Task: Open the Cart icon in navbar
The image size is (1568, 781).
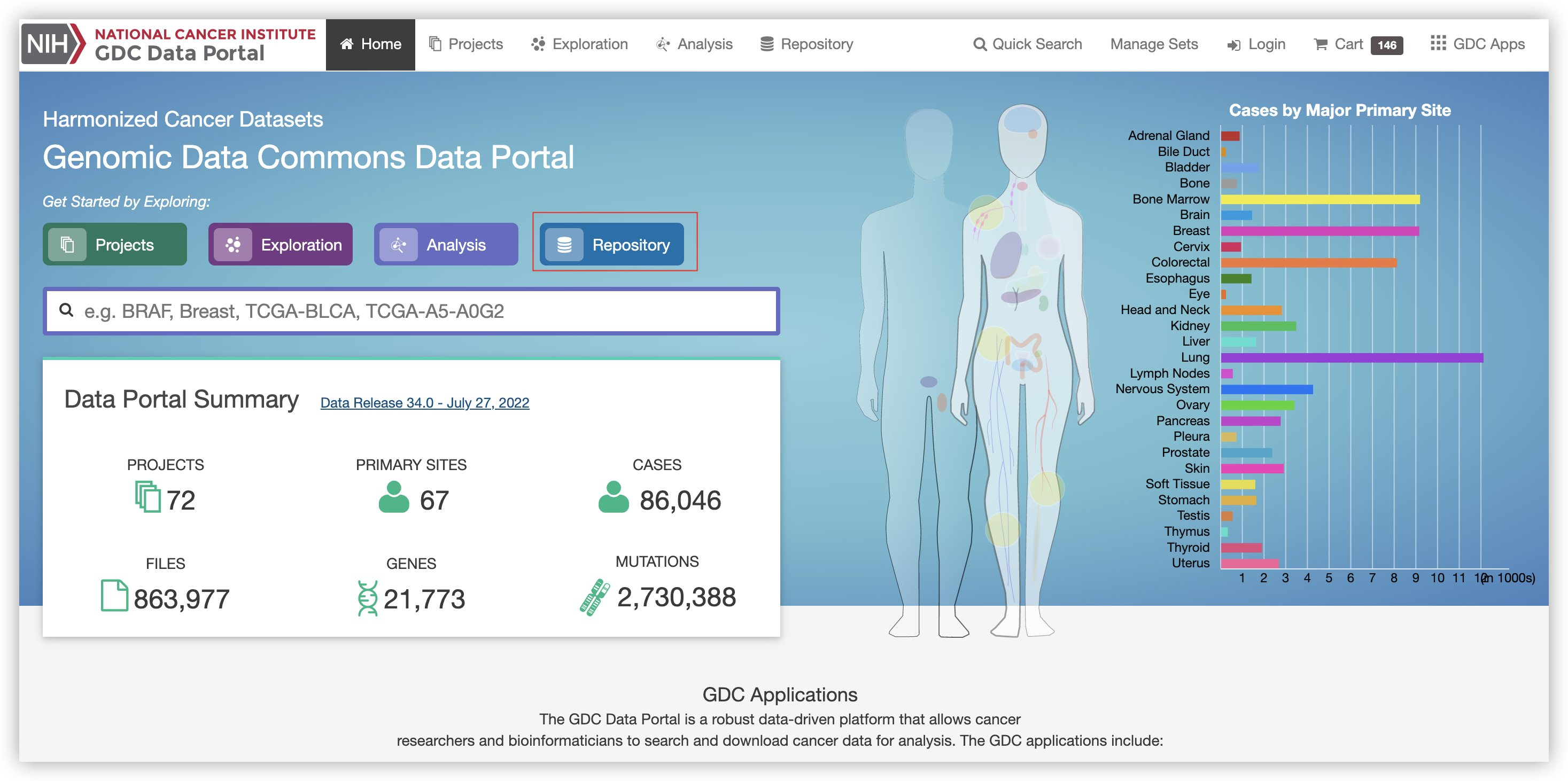Action: [x=1320, y=44]
